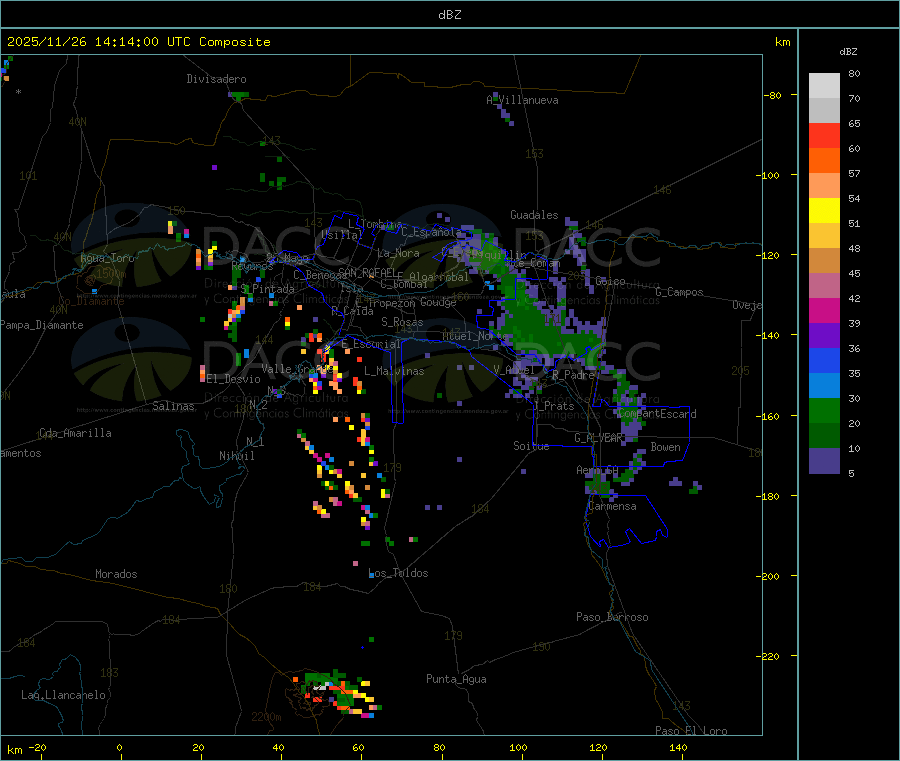The height and width of the screenshot is (761, 900).
Task: Click the Punta_Agua place label
Action: (456, 679)
